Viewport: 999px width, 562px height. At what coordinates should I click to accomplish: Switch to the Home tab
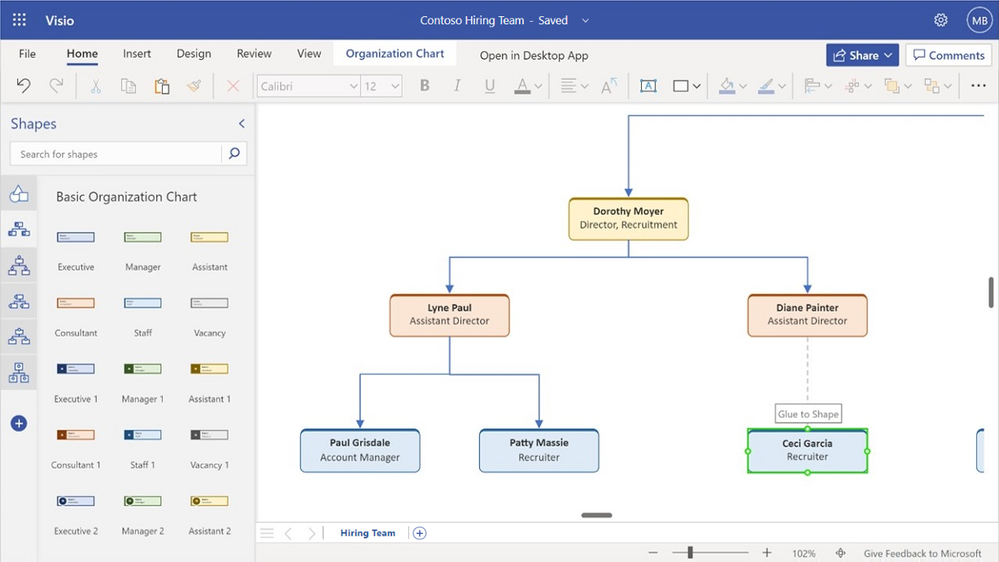click(82, 54)
